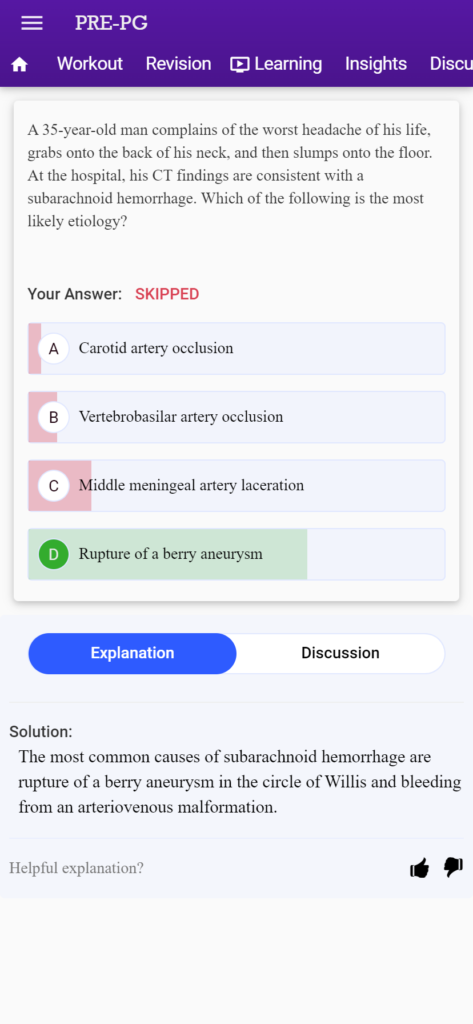
Task: Open the partially visible Discussion nav tab
Action: (x=451, y=64)
